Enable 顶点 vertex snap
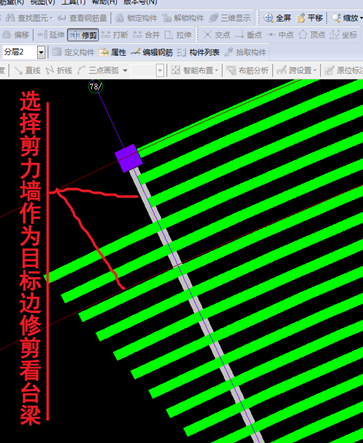The height and width of the screenshot is (443, 363). (312, 35)
